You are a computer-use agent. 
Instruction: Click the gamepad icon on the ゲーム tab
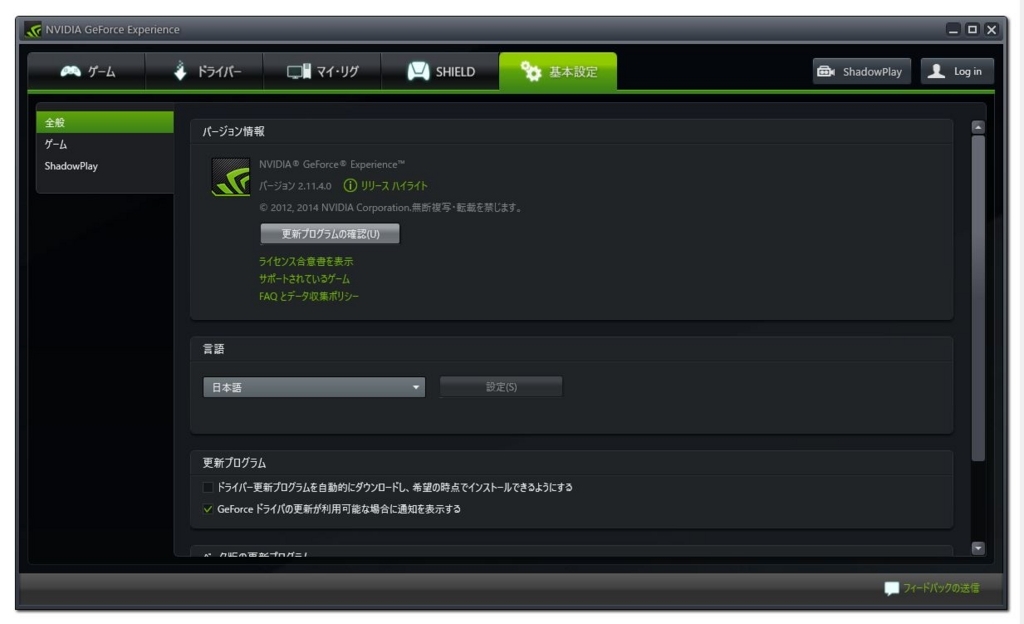[71, 71]
